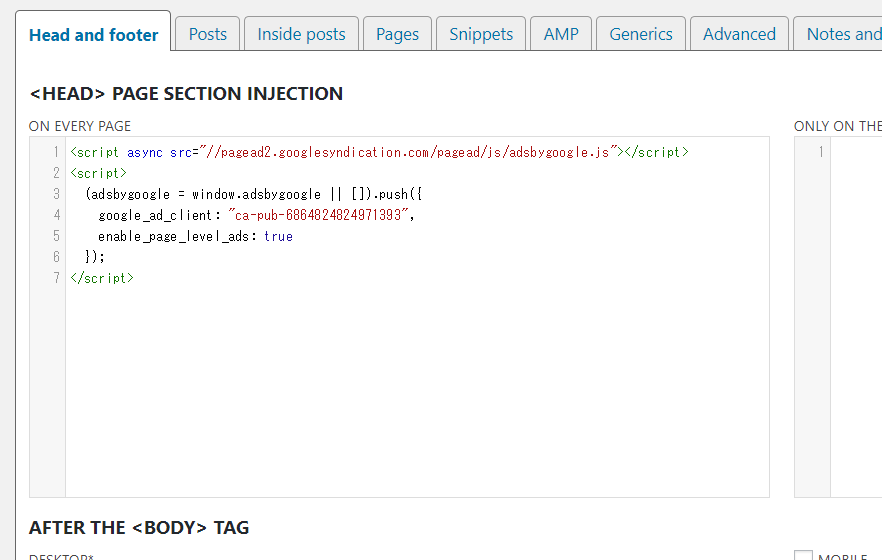Viewport: 882px width, 560px height.
Task: Open the Inside posts tab
Action: [x=301, y=34]
